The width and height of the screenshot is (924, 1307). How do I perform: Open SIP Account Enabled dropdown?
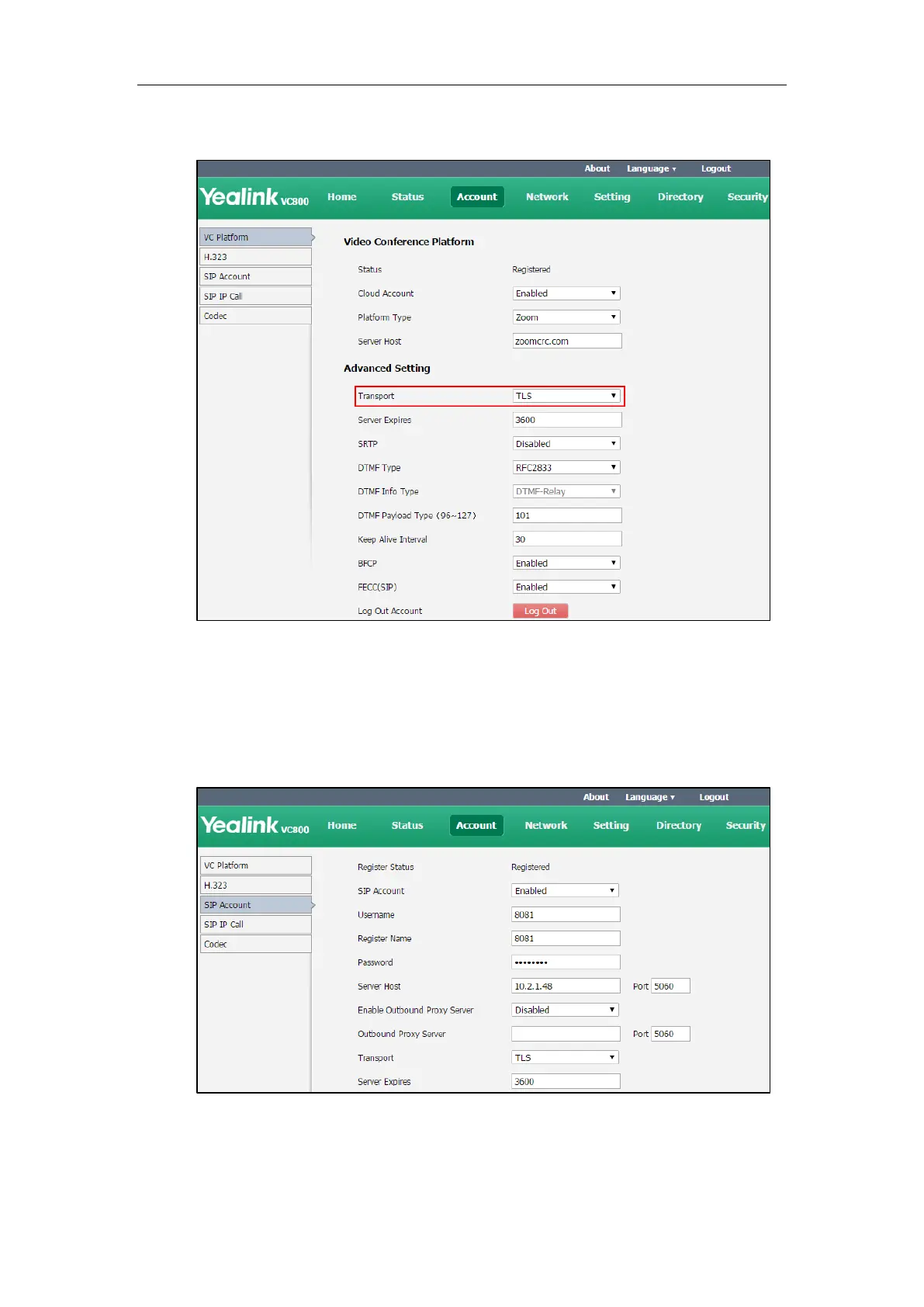click(x=565, y=891)
